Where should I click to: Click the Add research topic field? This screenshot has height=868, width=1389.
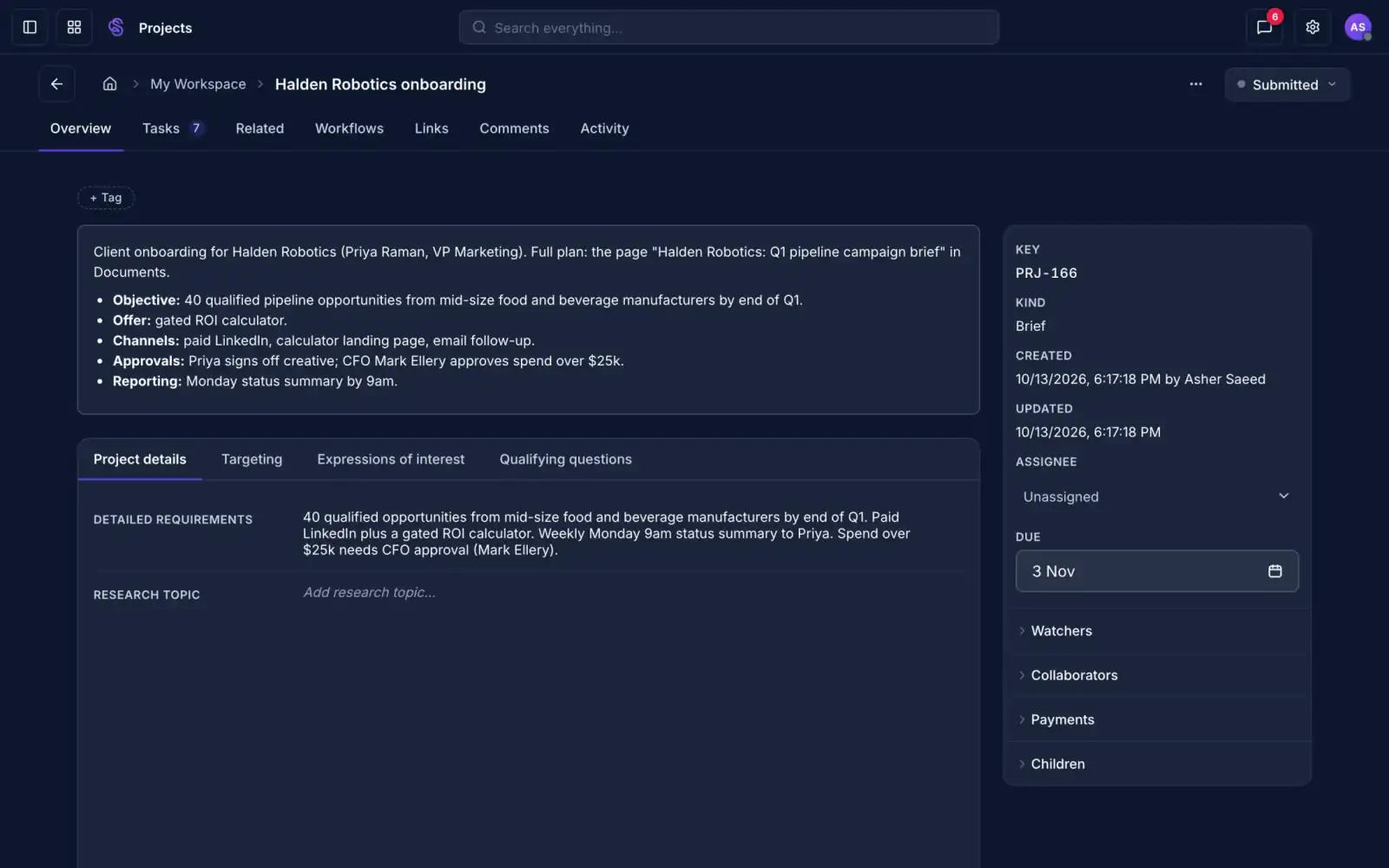(369, 592)
